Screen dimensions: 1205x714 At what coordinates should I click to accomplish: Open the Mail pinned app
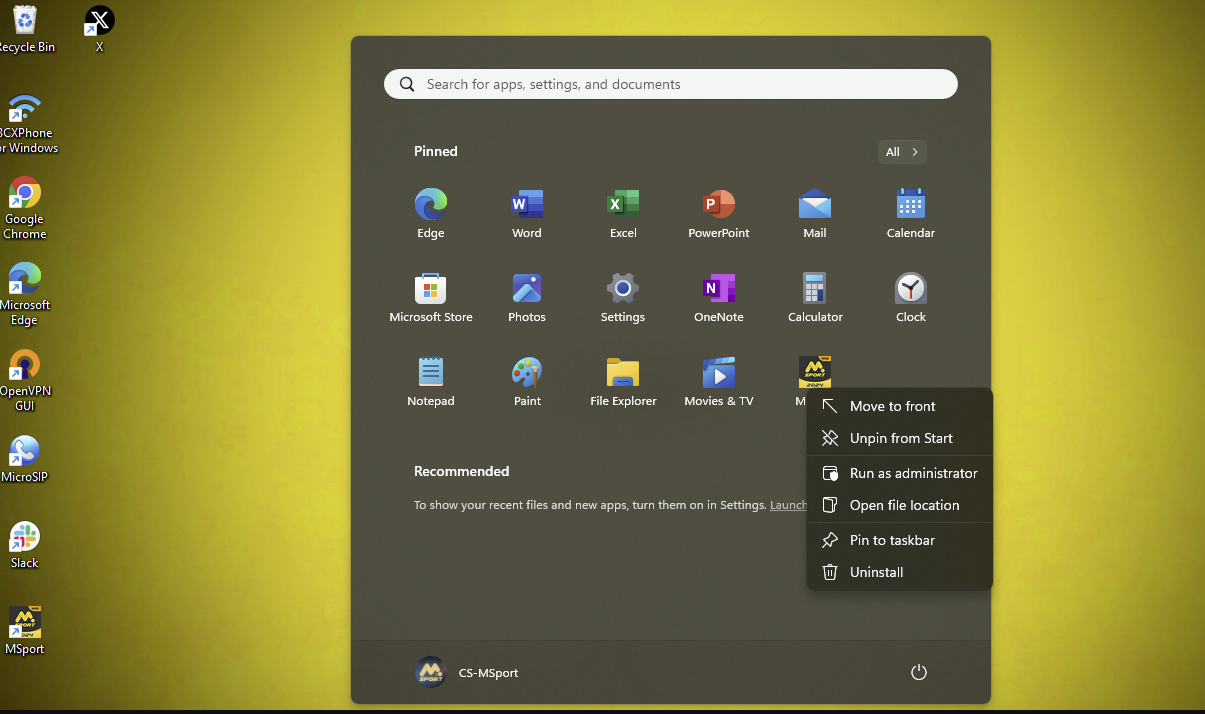[x=814, y=213]
